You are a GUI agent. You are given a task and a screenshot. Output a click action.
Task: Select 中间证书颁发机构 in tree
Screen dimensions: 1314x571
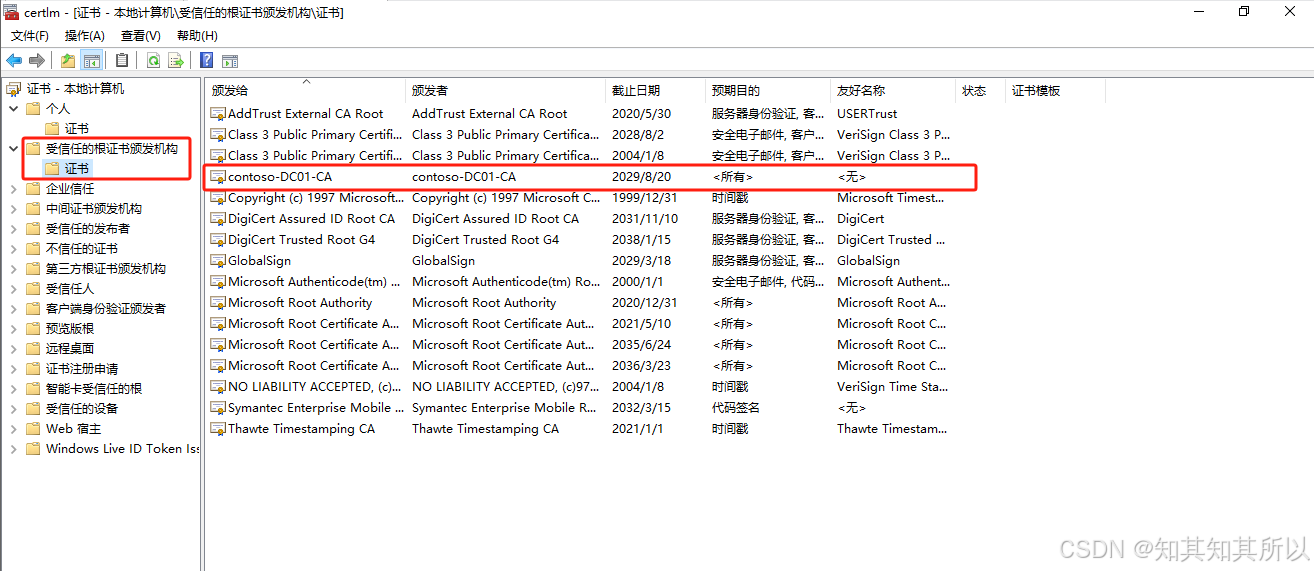click(x=94, y=209)
